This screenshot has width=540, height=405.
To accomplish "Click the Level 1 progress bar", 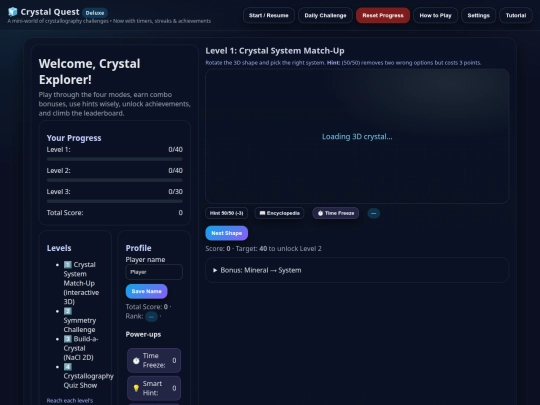I will [x=115, y=159].
